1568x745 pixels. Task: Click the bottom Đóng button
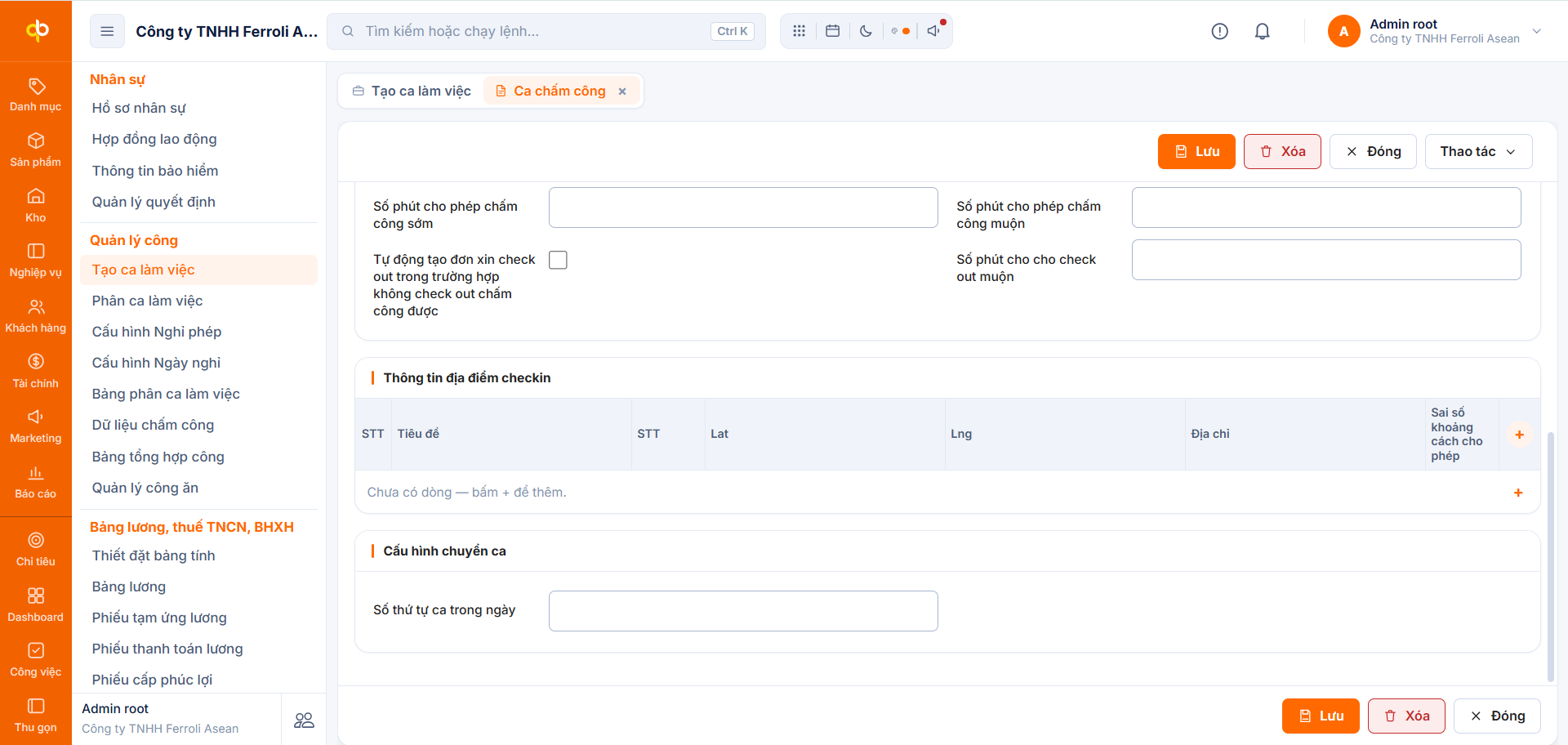click(1497, 716)
